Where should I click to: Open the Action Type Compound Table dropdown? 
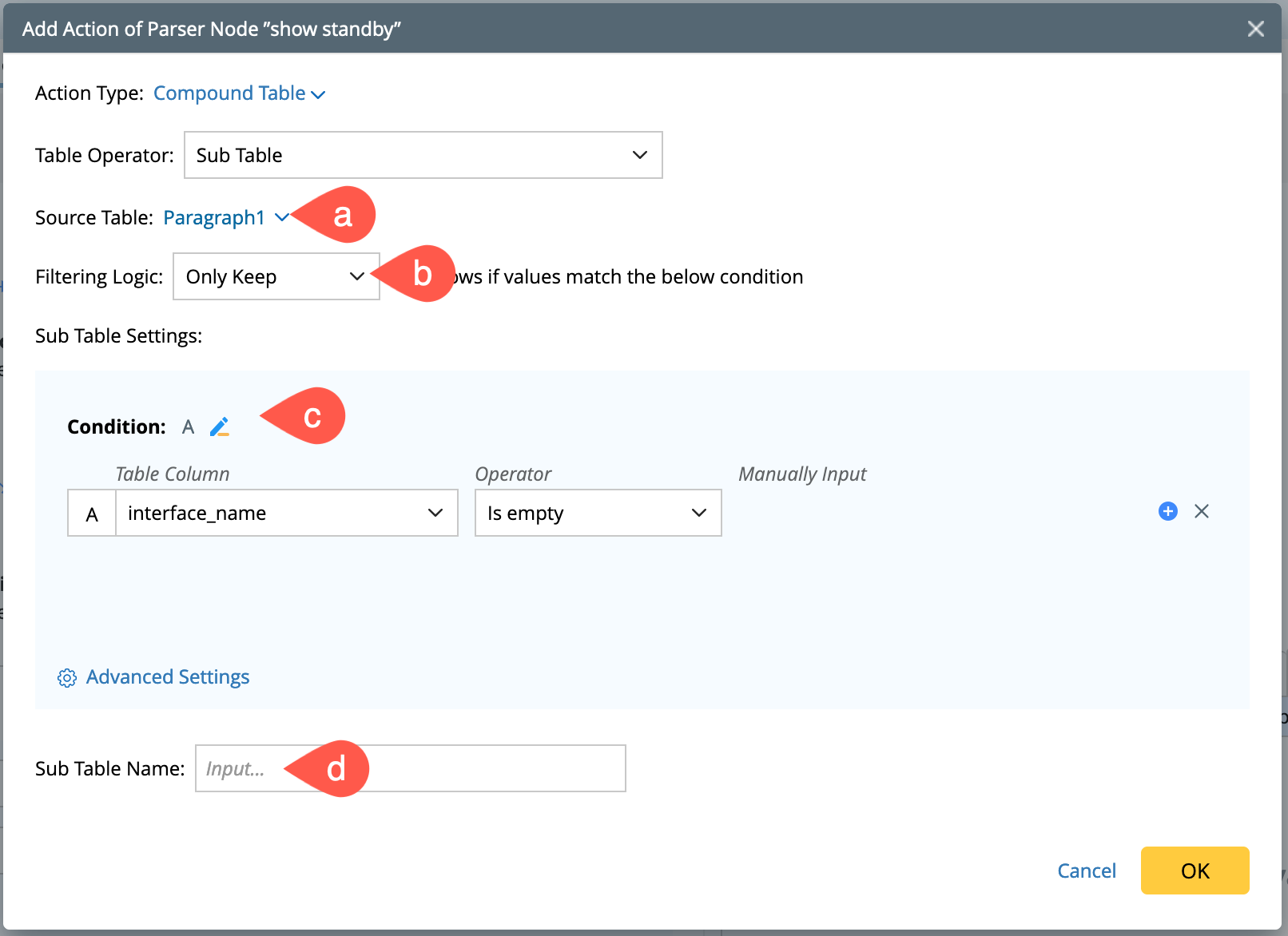pyautogui.click(x=239, y=93)
